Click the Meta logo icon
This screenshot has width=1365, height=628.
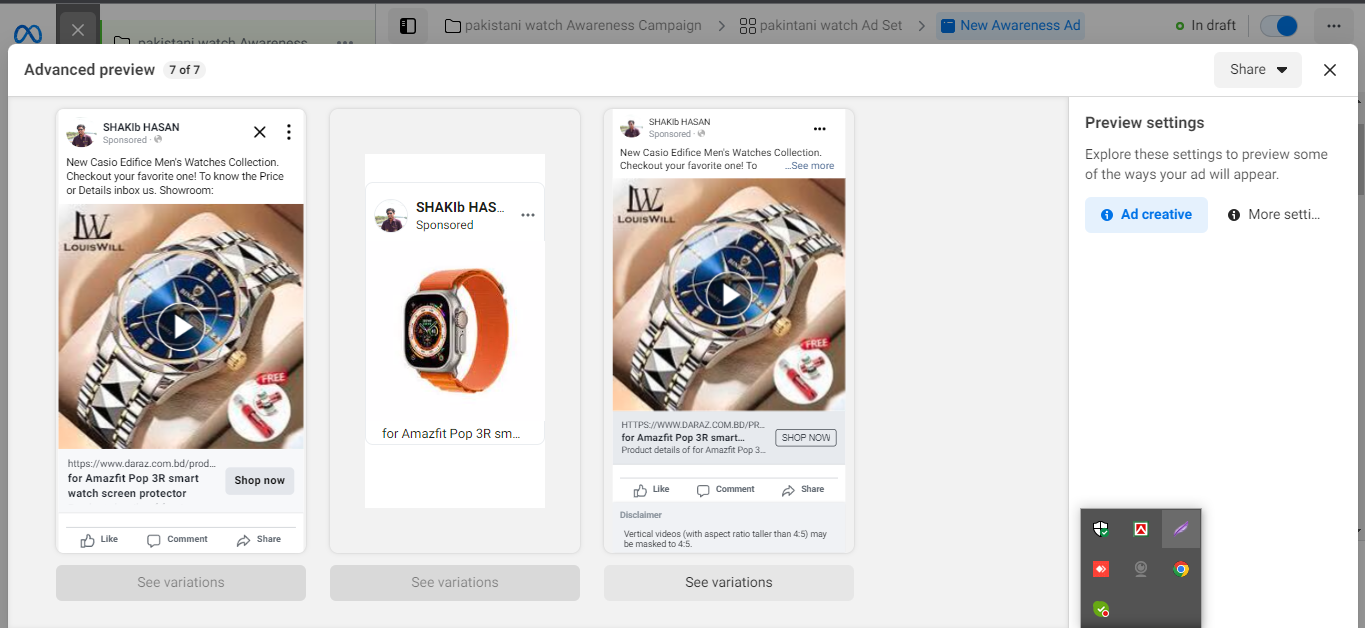coord(28,33)
